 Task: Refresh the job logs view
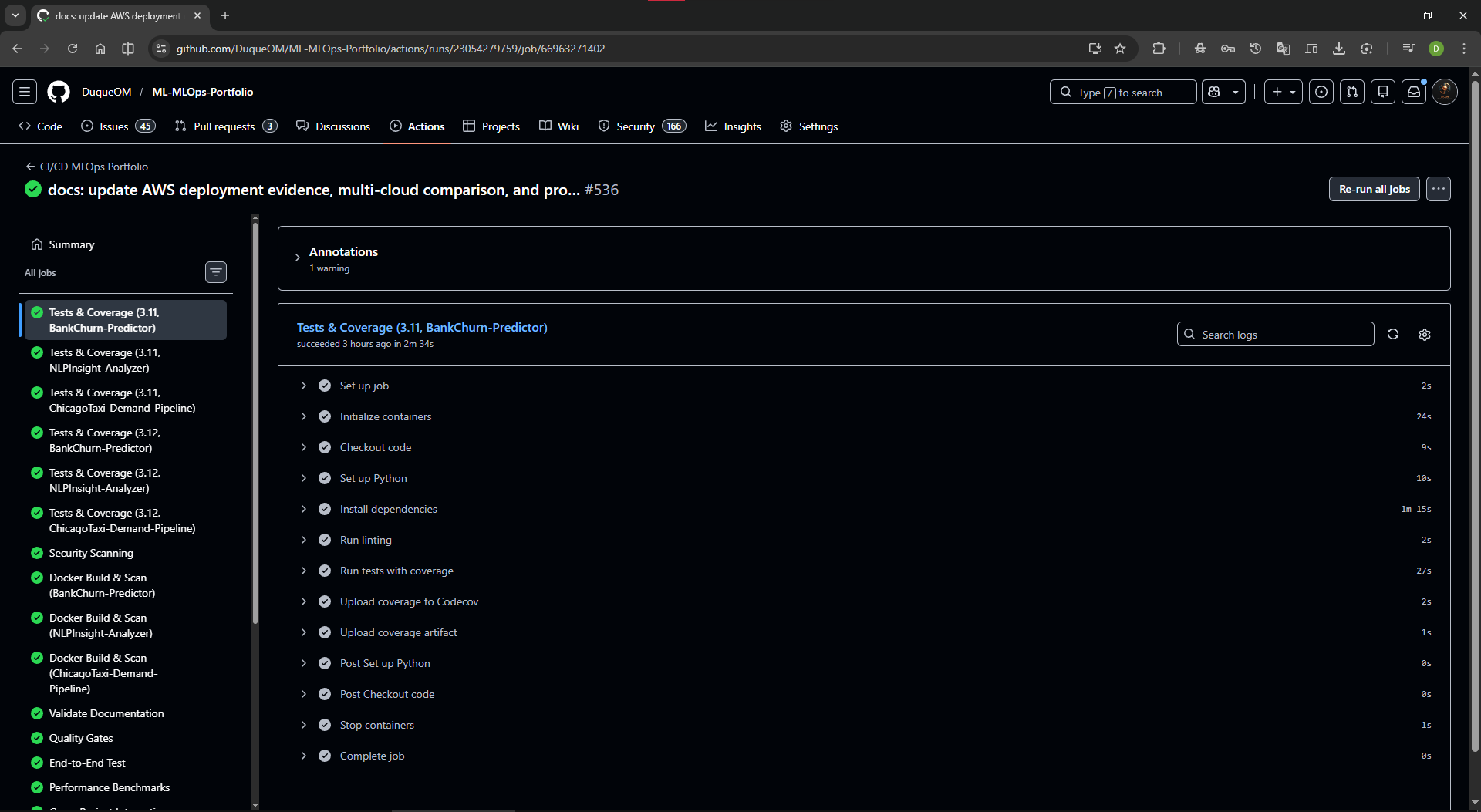click(1393, 334)
